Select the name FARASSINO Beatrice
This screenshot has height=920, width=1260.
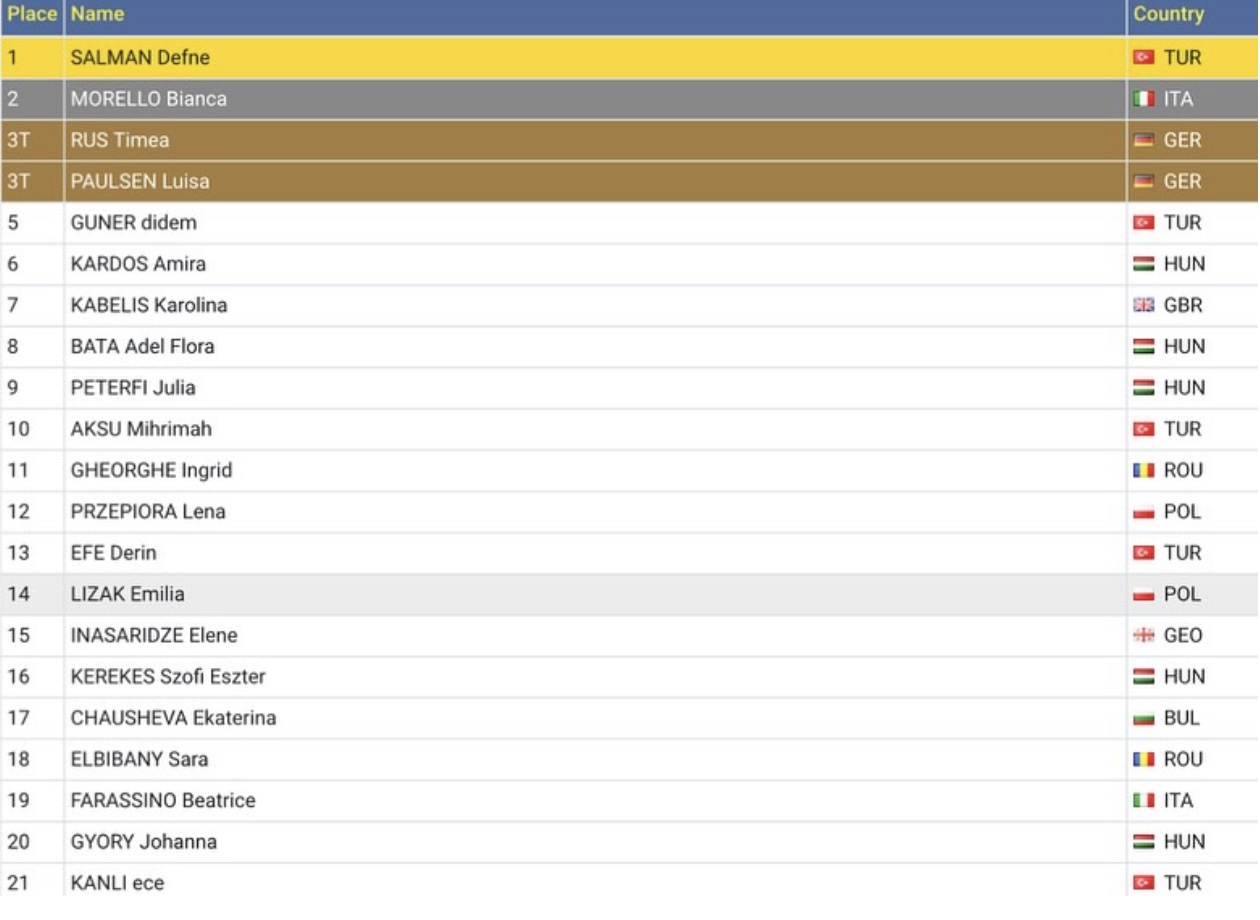click(163, 801)
